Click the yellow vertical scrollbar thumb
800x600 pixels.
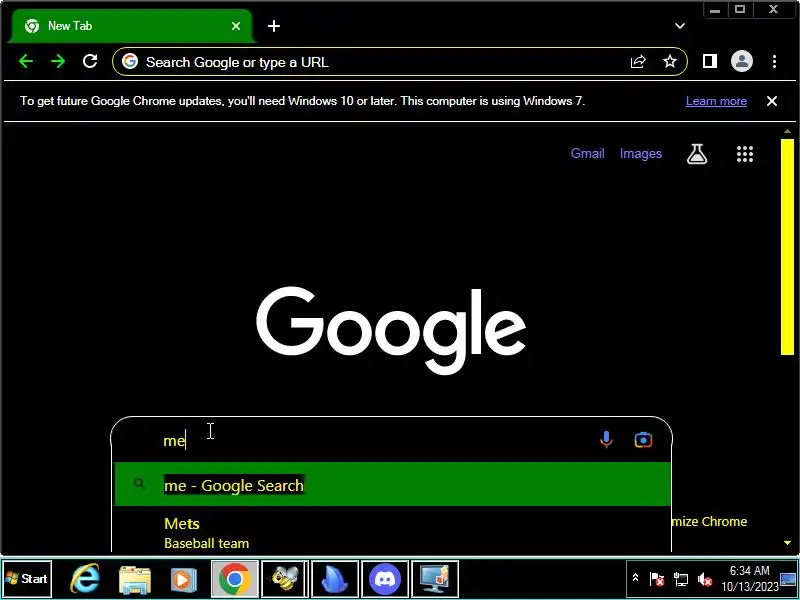tap(787, 246)
